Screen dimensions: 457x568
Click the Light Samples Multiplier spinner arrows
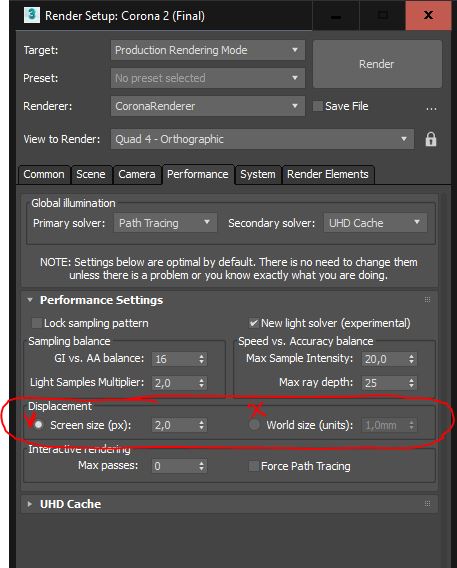[x=202, y=383]
